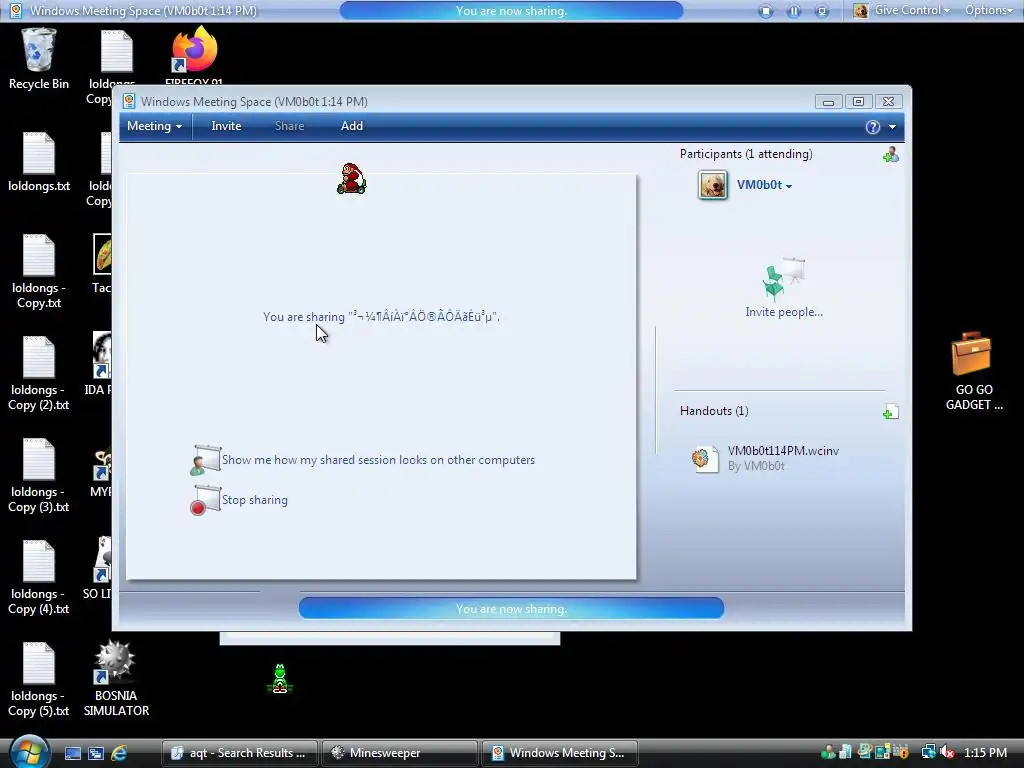Click the VM0b0t participant avatar
This screenshot has height=768, width=1024.
[712, 185]
